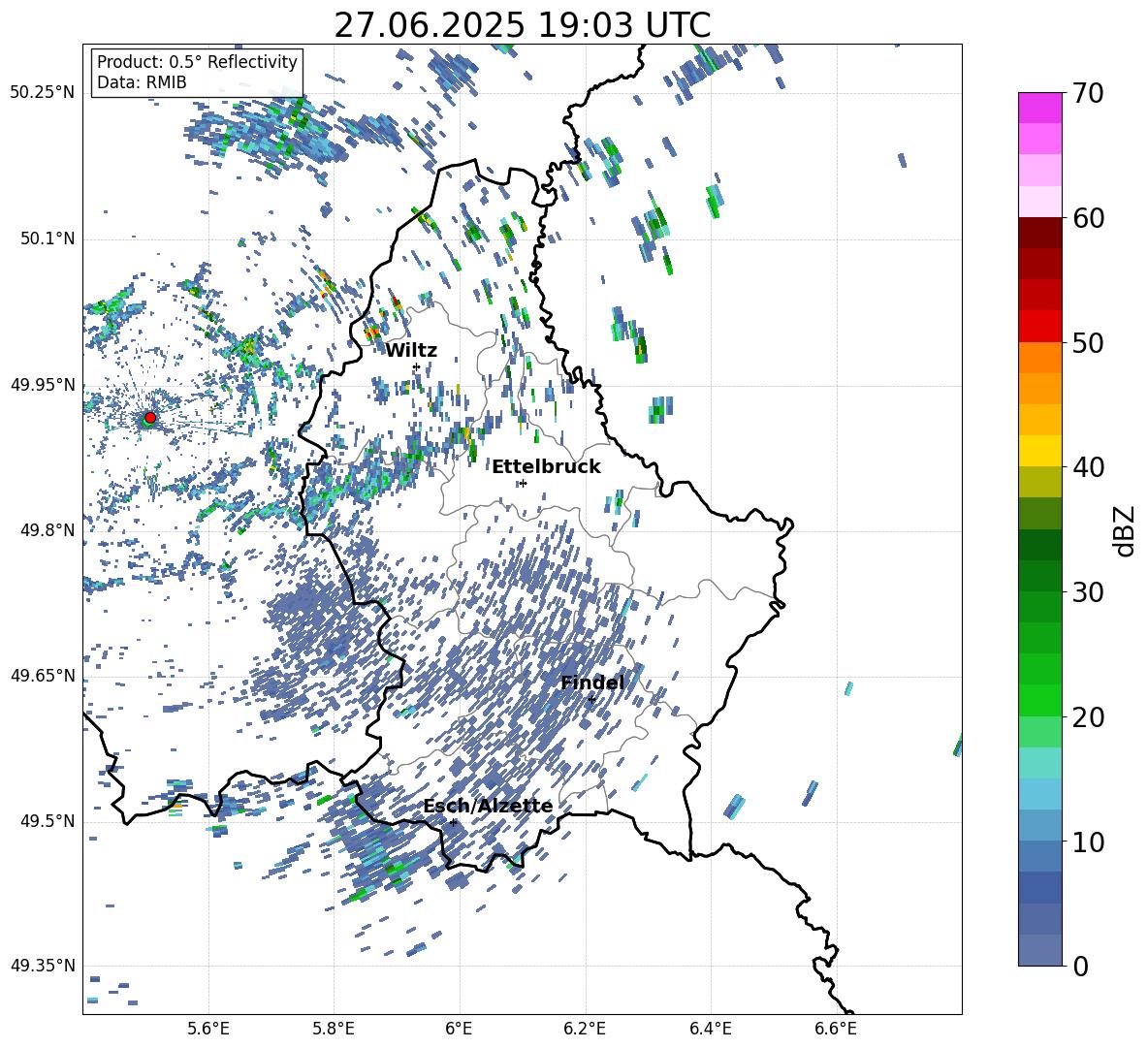The width and height of the screenshot is (1148, 1048).
Task: Click the 49.35°N latitude tick label
Action: tap(43, 966)
